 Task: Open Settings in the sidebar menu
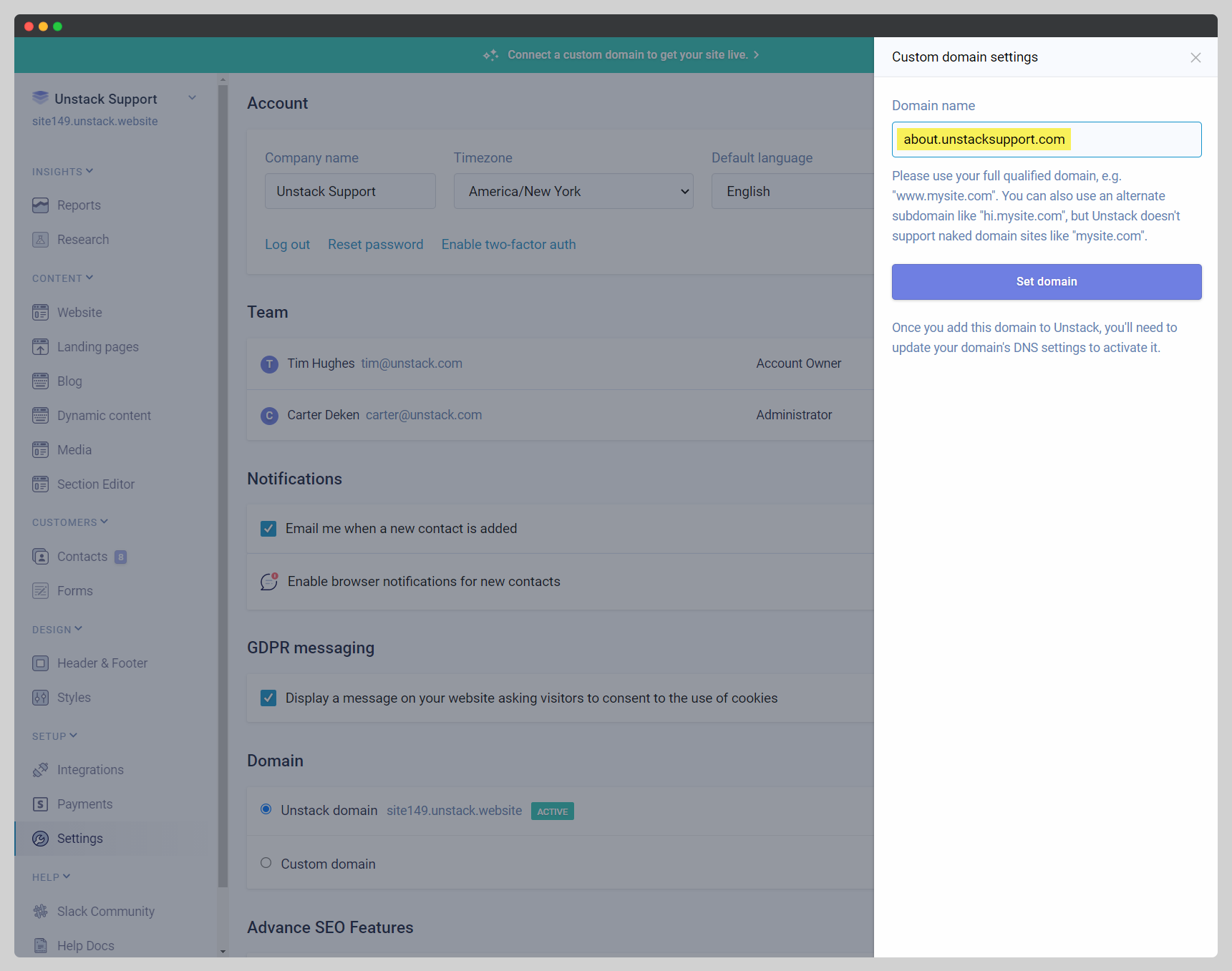[79, 839]
